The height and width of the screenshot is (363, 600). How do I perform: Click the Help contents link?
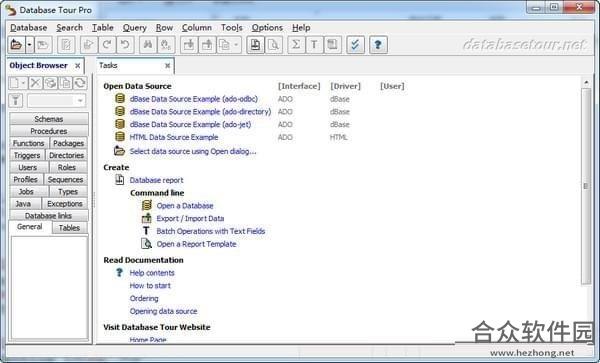click(152, 273)
